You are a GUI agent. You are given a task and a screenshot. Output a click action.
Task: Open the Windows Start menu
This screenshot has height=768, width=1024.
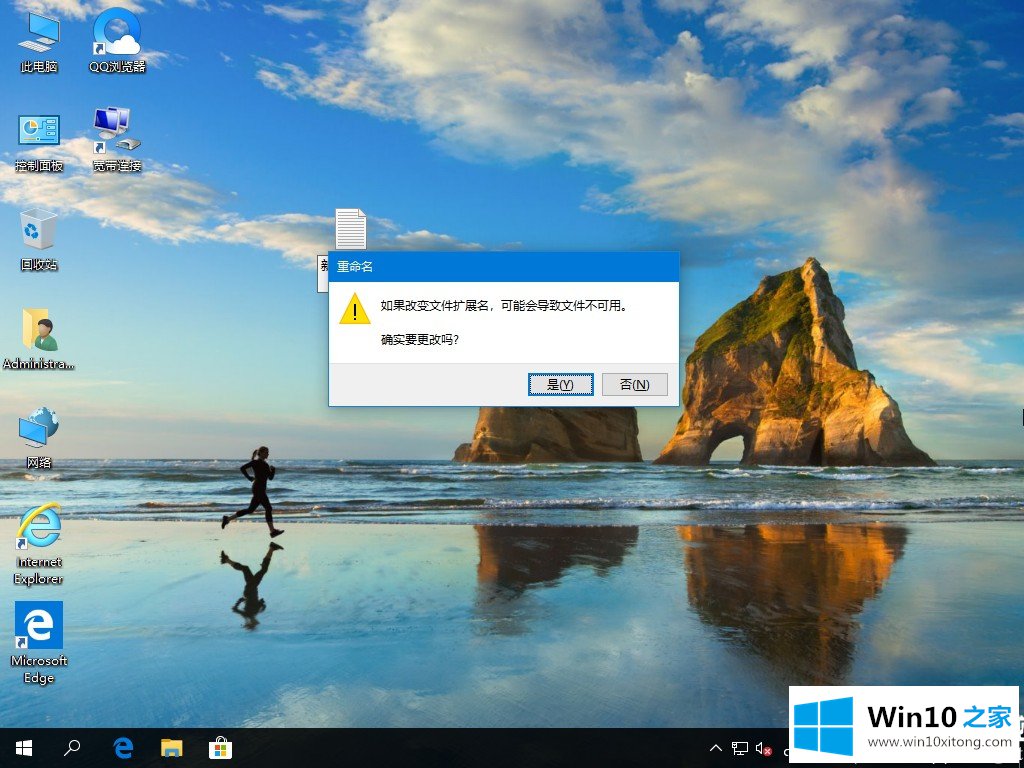point(24,748)
